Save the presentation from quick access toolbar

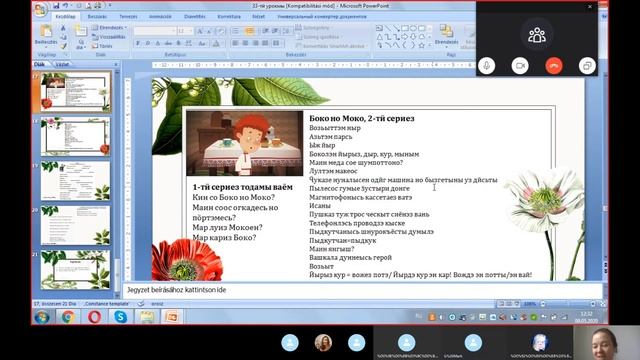56,6
